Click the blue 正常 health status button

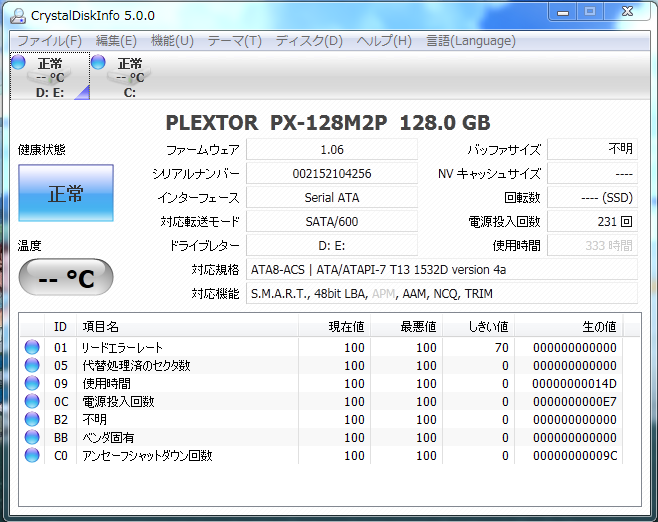(66, 193)
